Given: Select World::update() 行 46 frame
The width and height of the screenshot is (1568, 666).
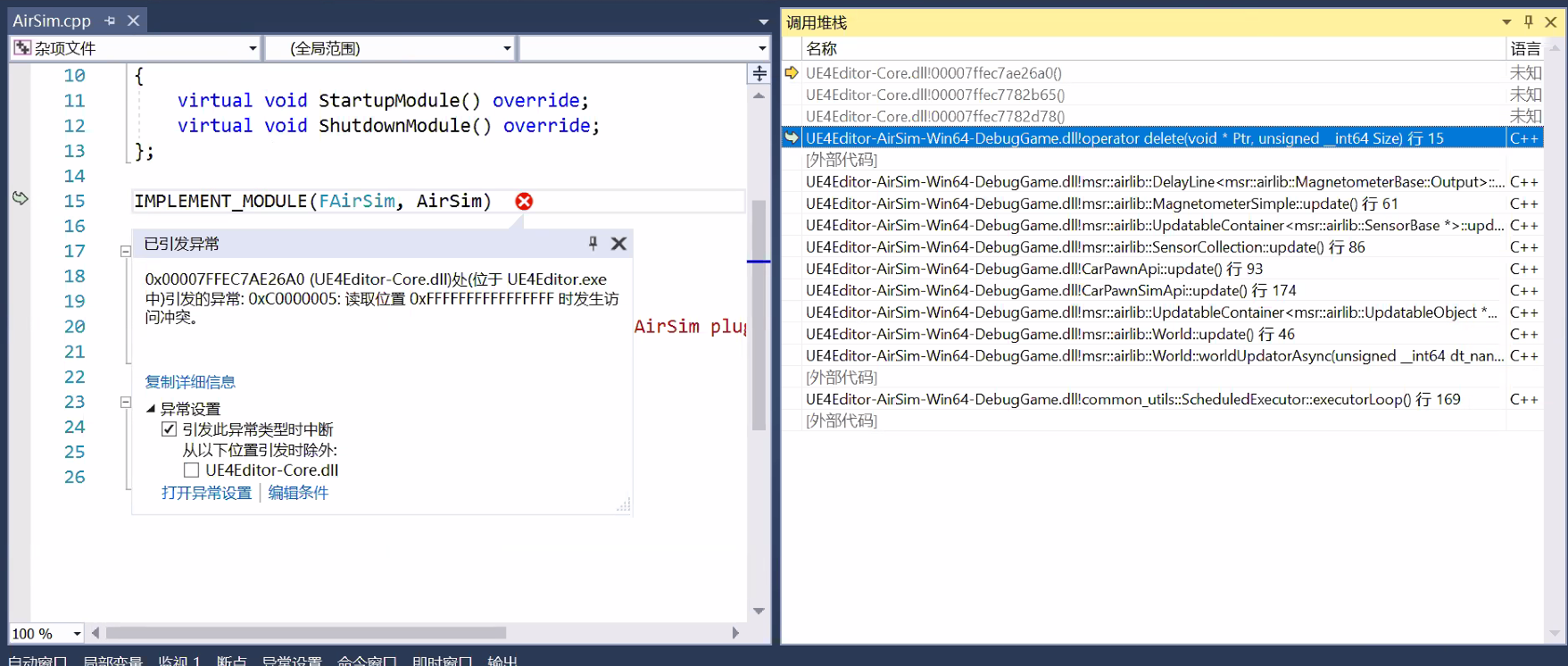Looking at the screenshot, I should [1163, 334].
